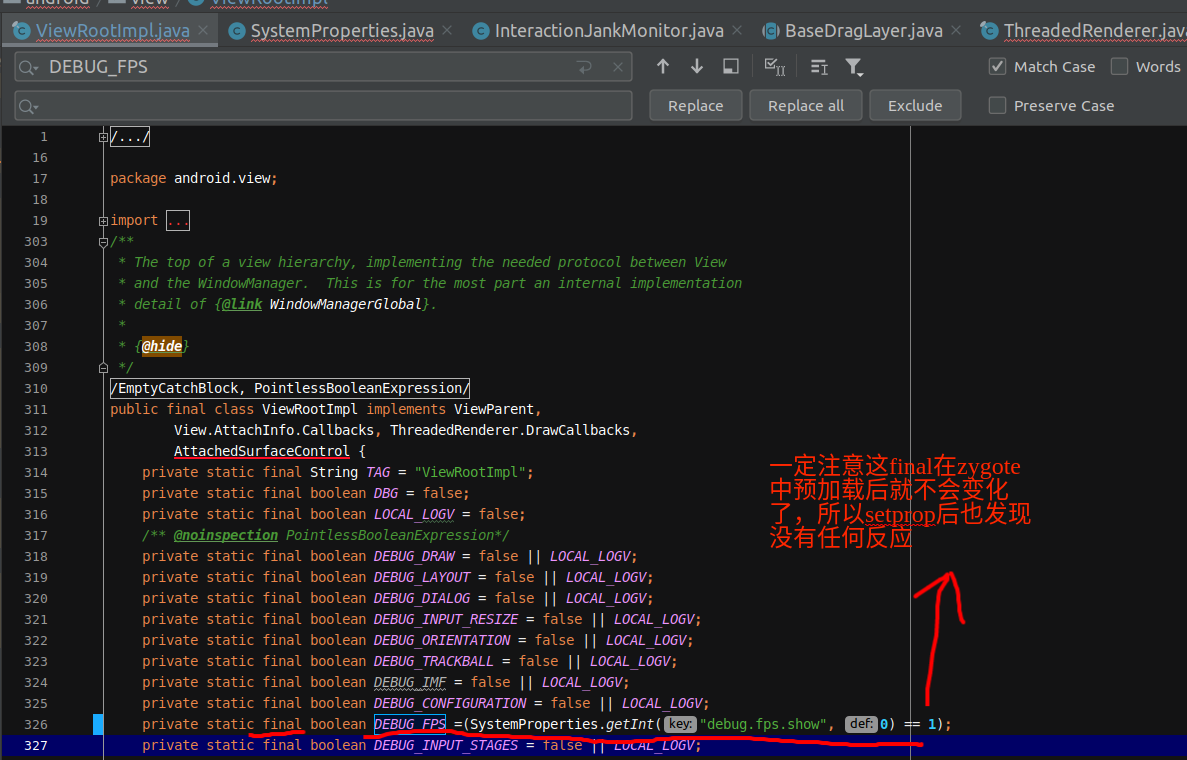Screen dimensions: 1187x760
Task: Clear the DEBUG_FPS search text
Action: tap(618, 67)
